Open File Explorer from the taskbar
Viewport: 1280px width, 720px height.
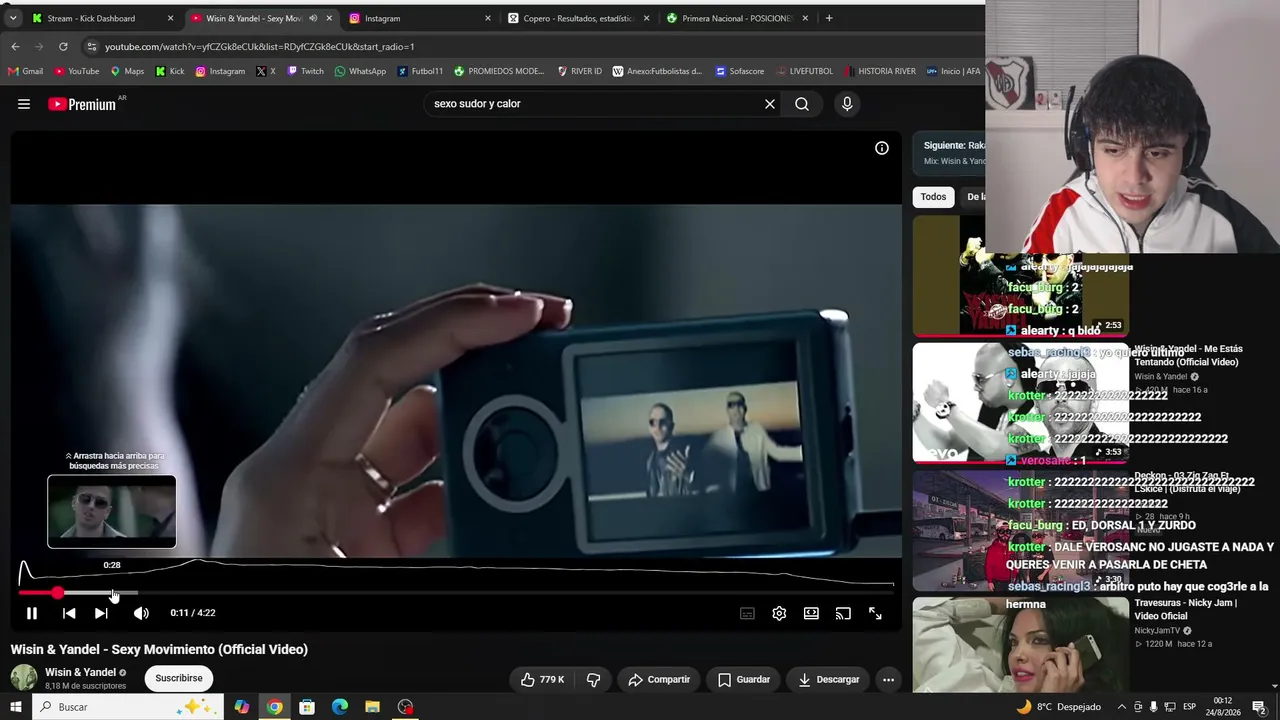[372, 707]
